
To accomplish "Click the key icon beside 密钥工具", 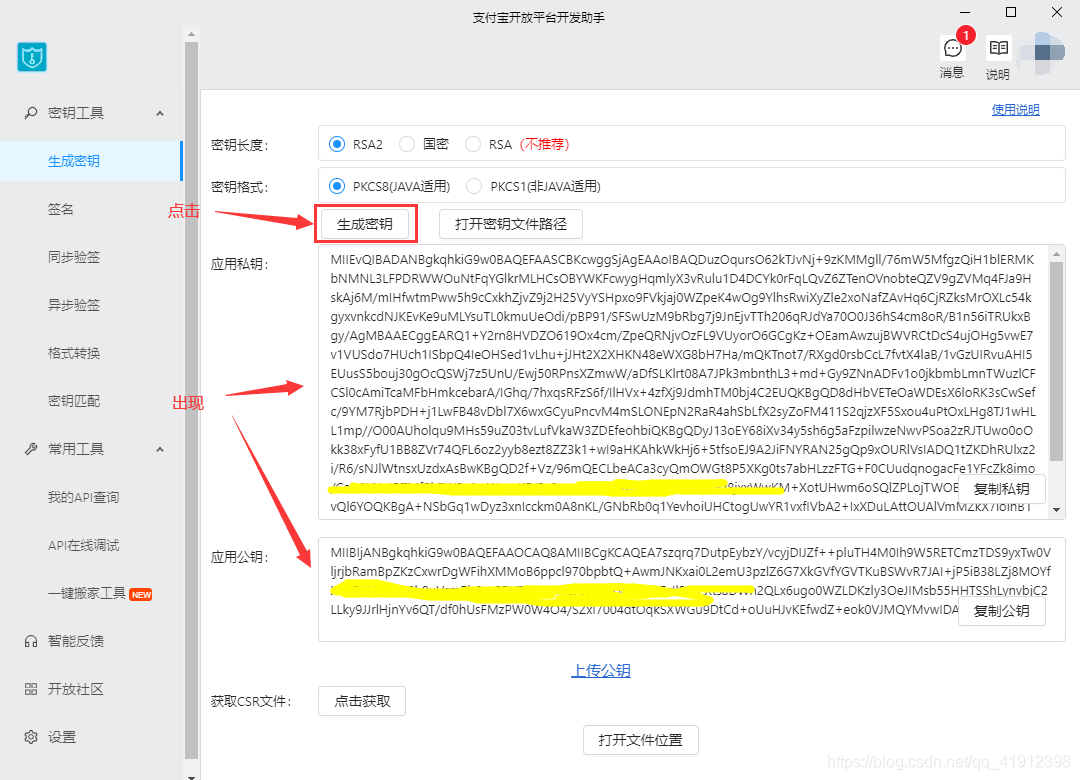I will tap(31, 112).
